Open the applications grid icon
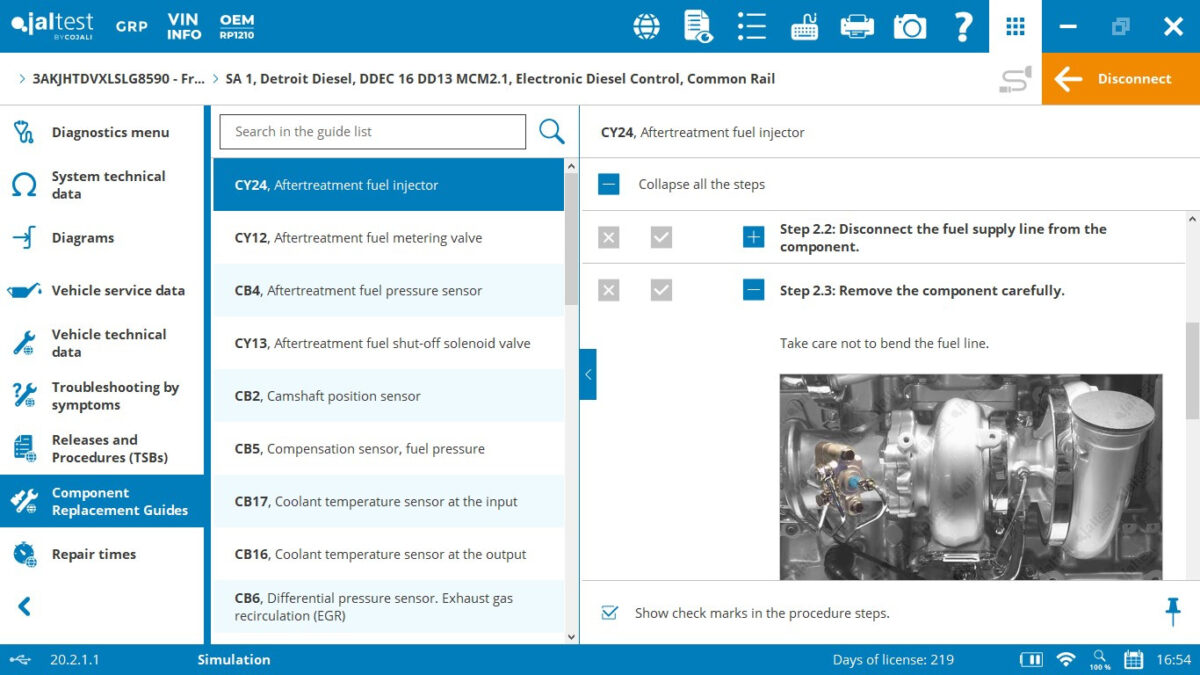This screenshot has height=675, width=1200. pos(1015,26)
